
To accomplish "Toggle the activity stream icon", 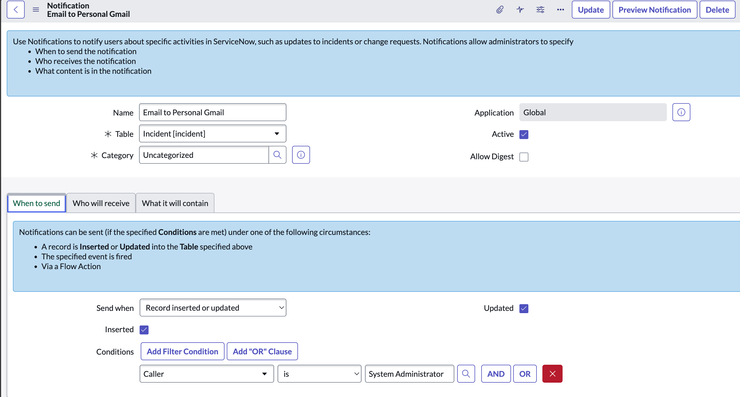I will [520, 9].
